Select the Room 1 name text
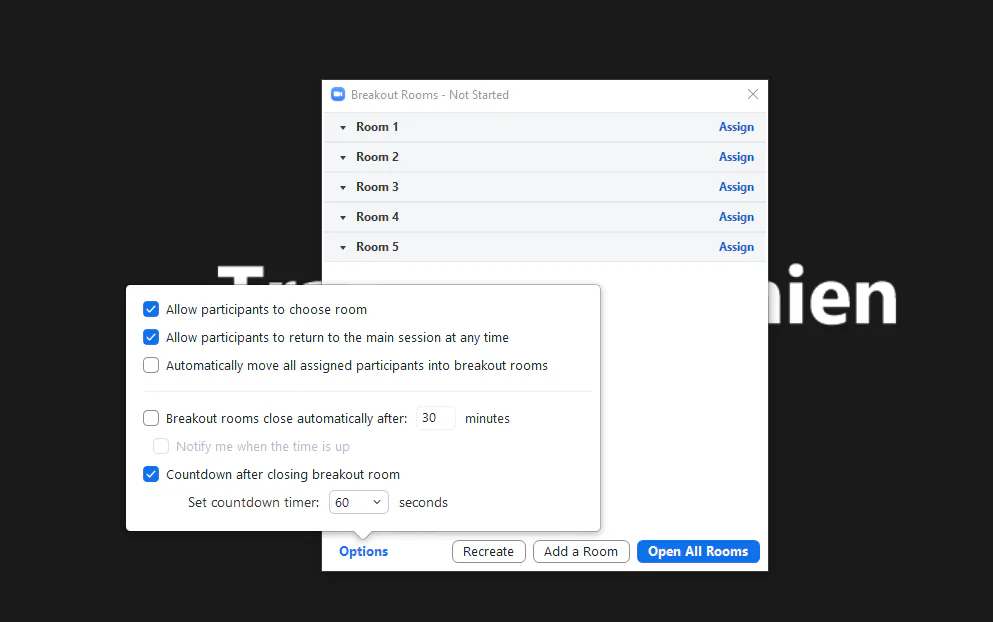Image resolution: width=993 pixels, height=622 pixels. (377, 127)
